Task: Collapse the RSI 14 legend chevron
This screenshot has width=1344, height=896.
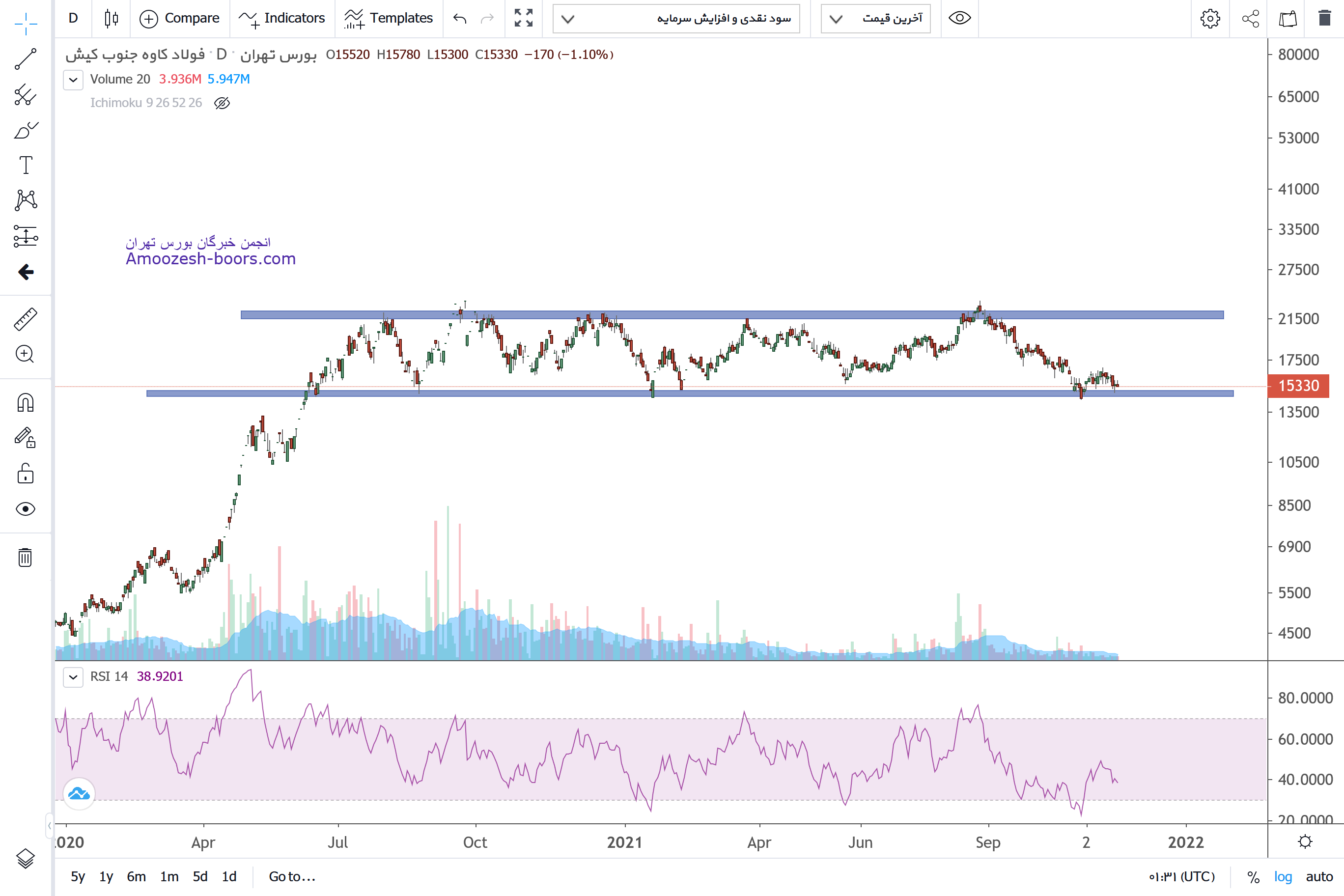Action: coord(73,677)
